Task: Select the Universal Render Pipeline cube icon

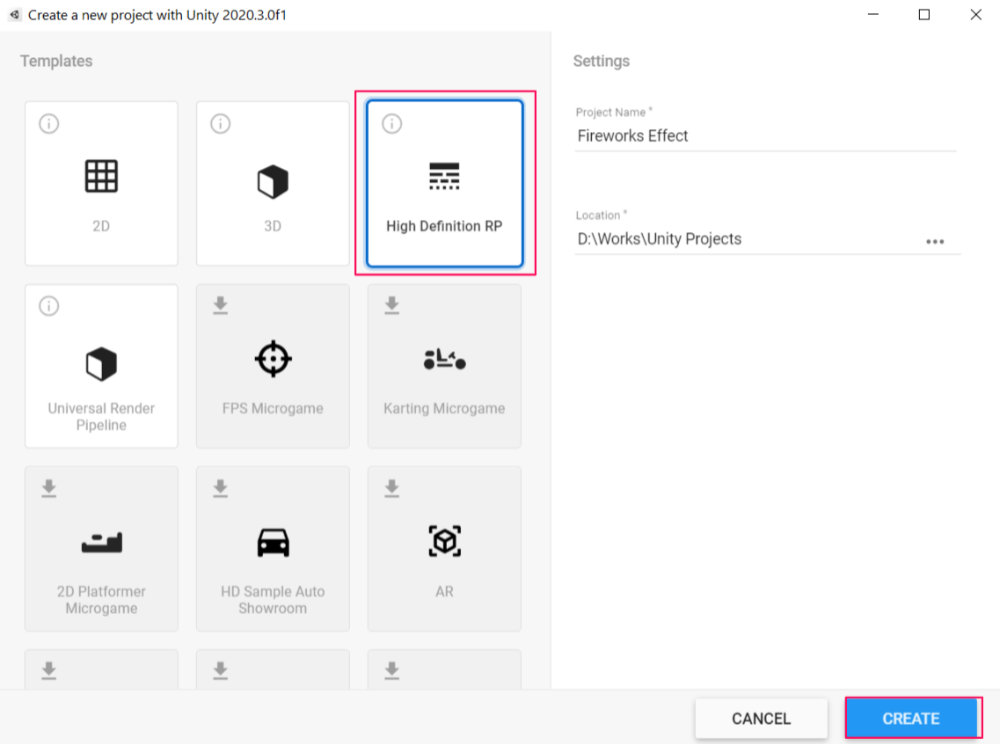Action: tap(101, 364)
